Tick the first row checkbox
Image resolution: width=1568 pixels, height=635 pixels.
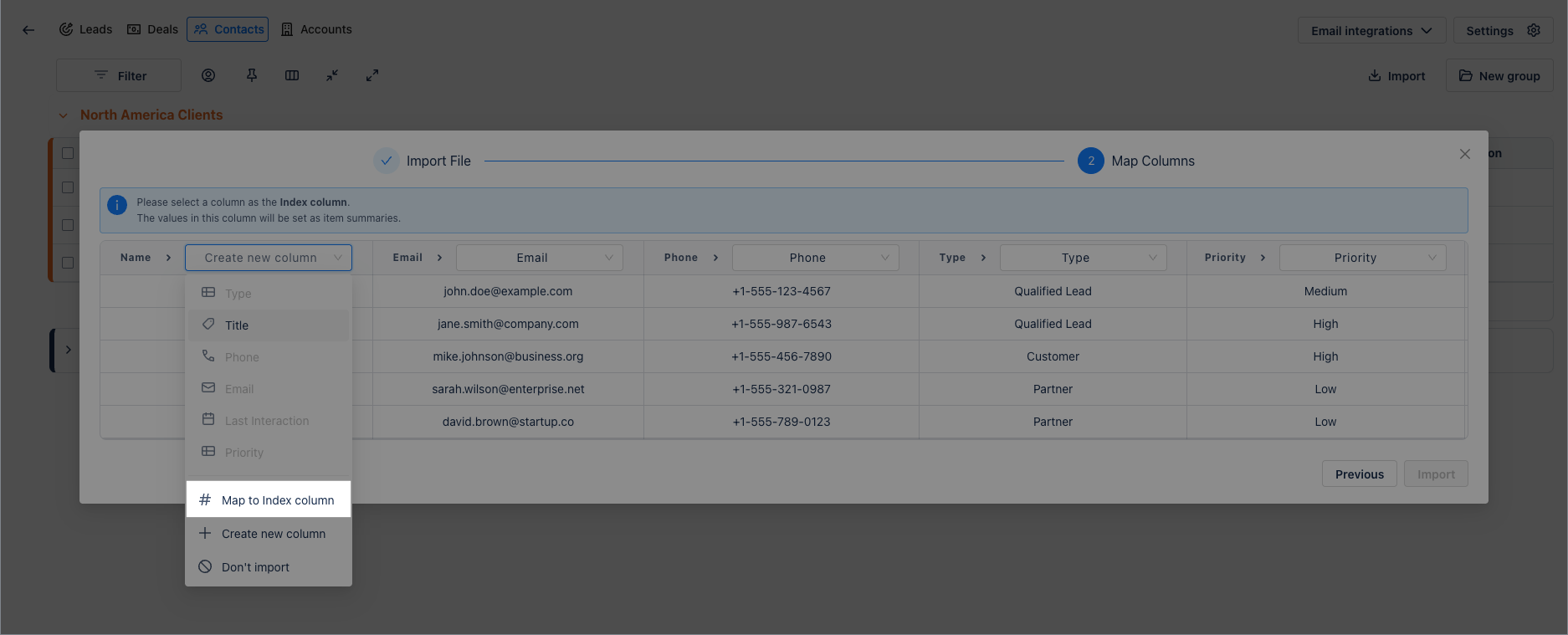point(68,153)
